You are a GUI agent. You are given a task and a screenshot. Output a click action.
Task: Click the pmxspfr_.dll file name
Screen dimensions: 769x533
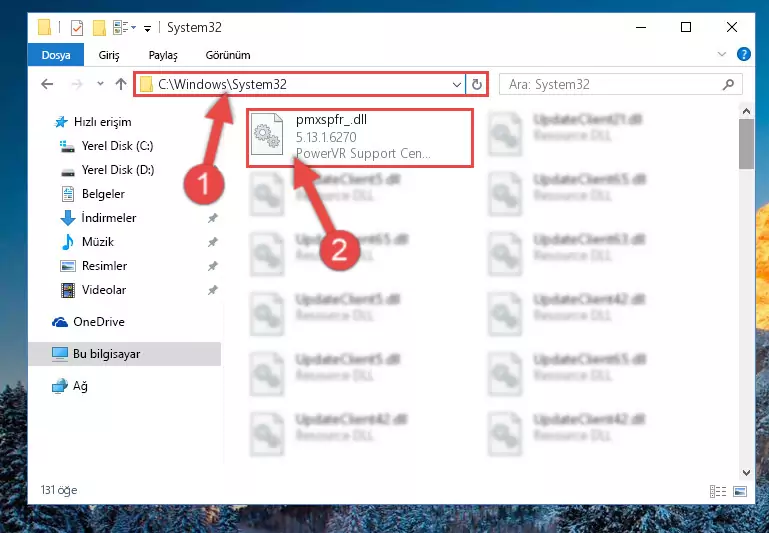[x=331, y=120]
